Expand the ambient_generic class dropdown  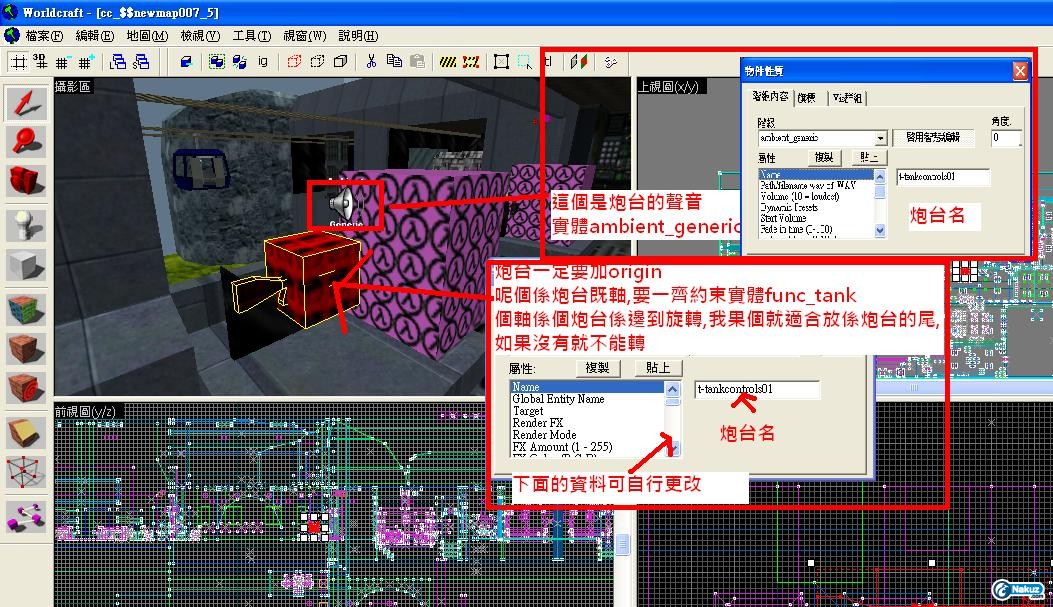[x=880, y=138]
